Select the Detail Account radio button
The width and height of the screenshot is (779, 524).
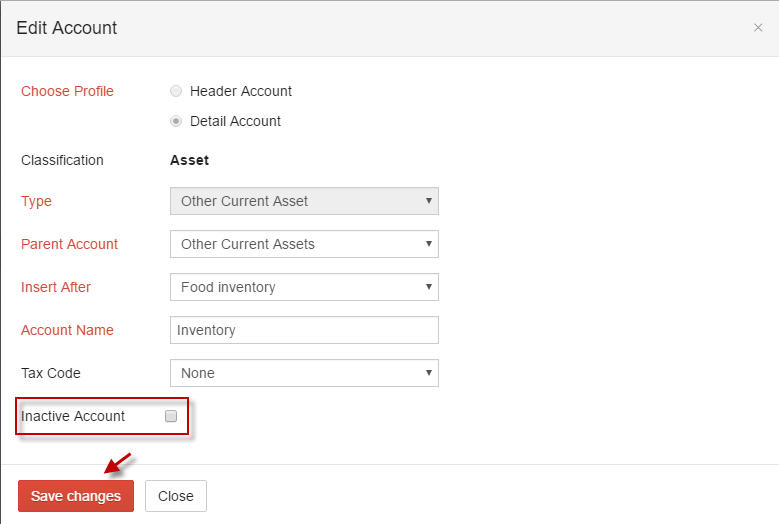coord(176,121)
